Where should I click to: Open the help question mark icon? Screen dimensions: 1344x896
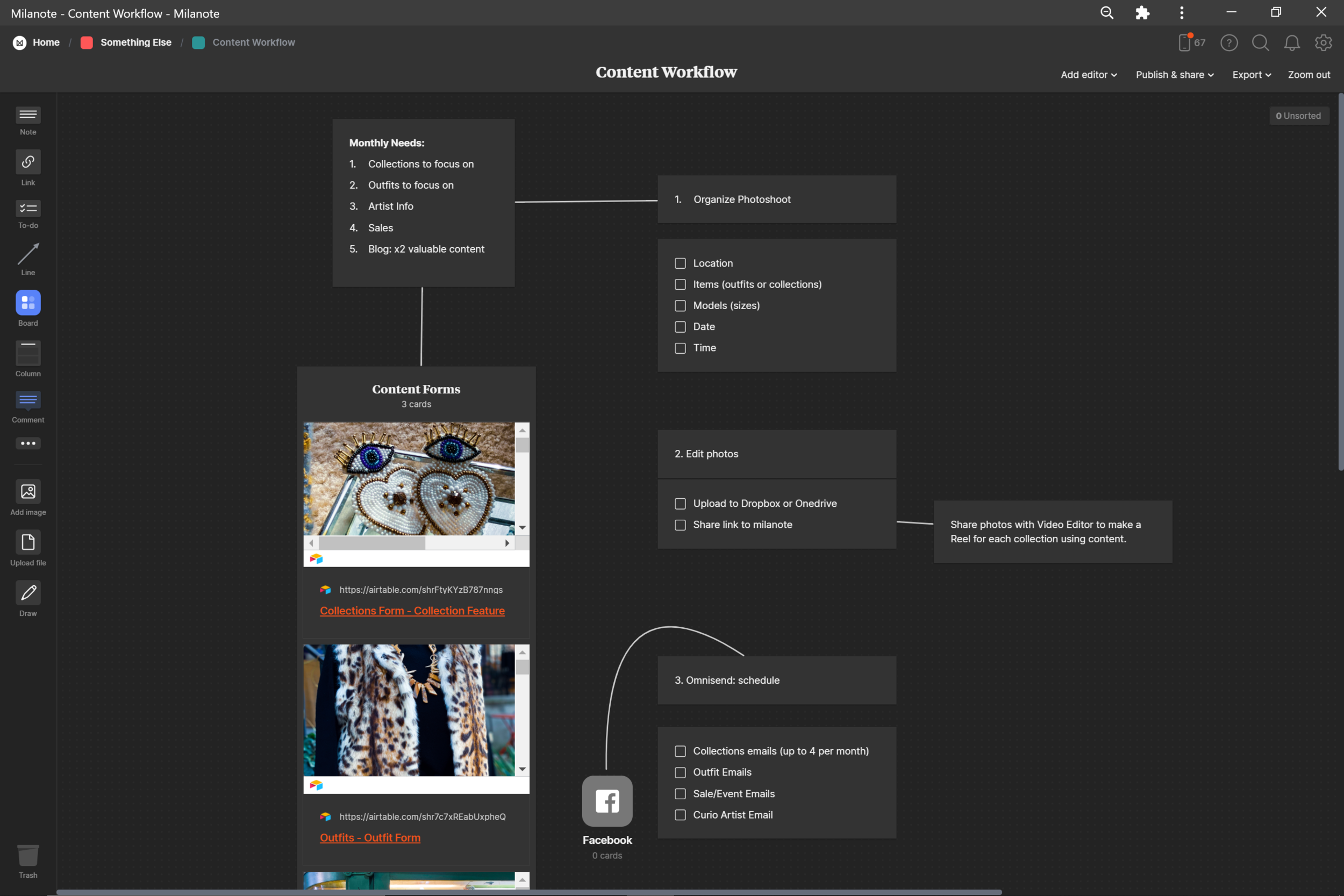pos(1228,42)
